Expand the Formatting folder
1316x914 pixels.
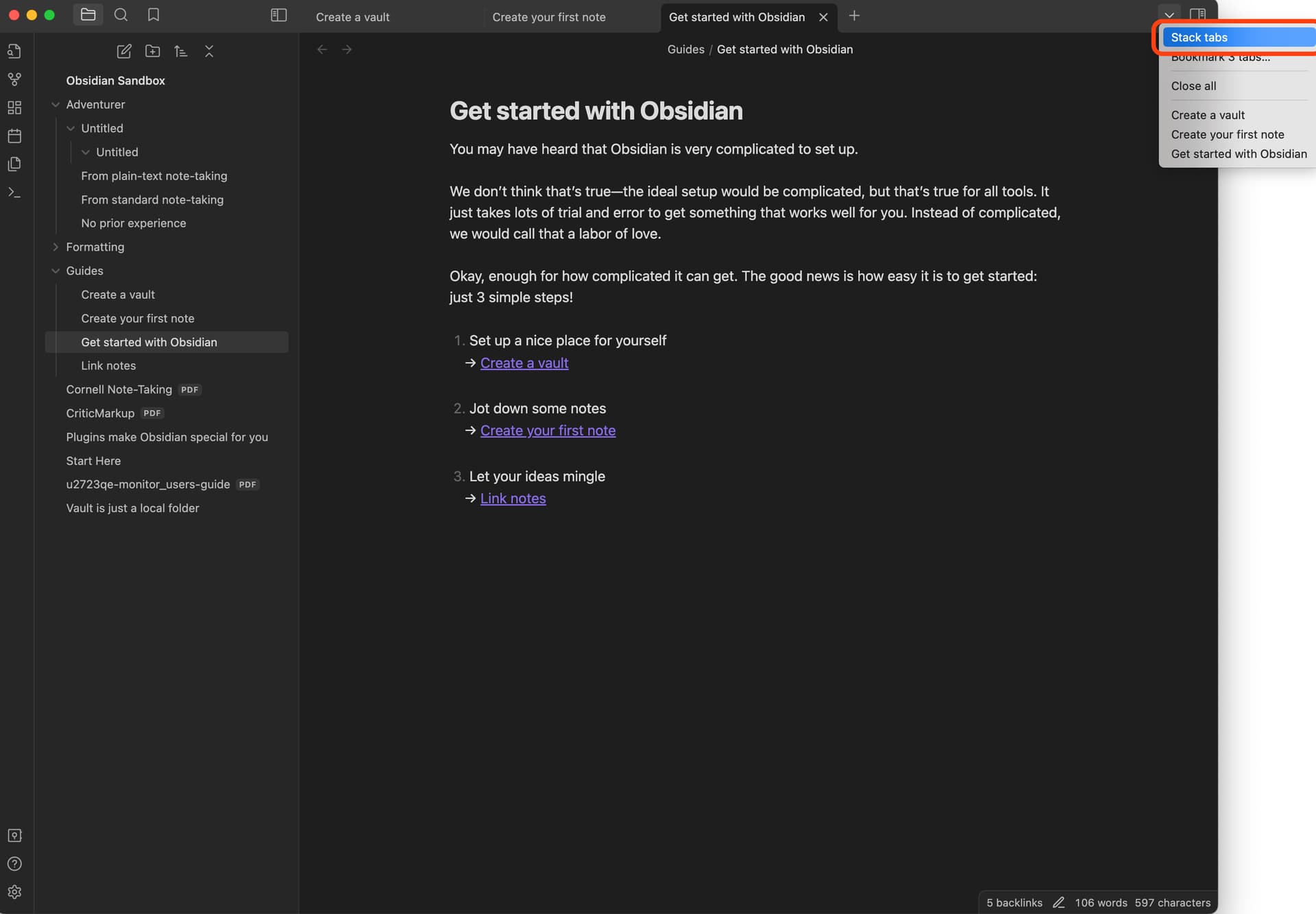coord(56,247)
